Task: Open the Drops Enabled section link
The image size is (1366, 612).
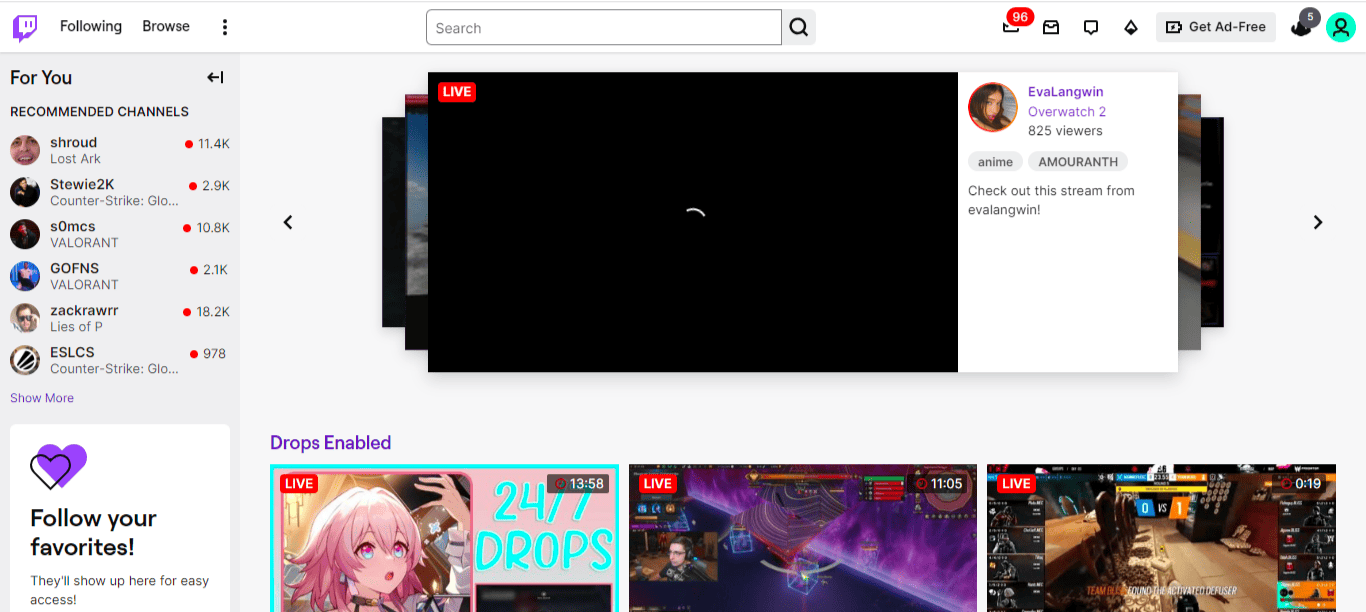Action: pos(330,443)
